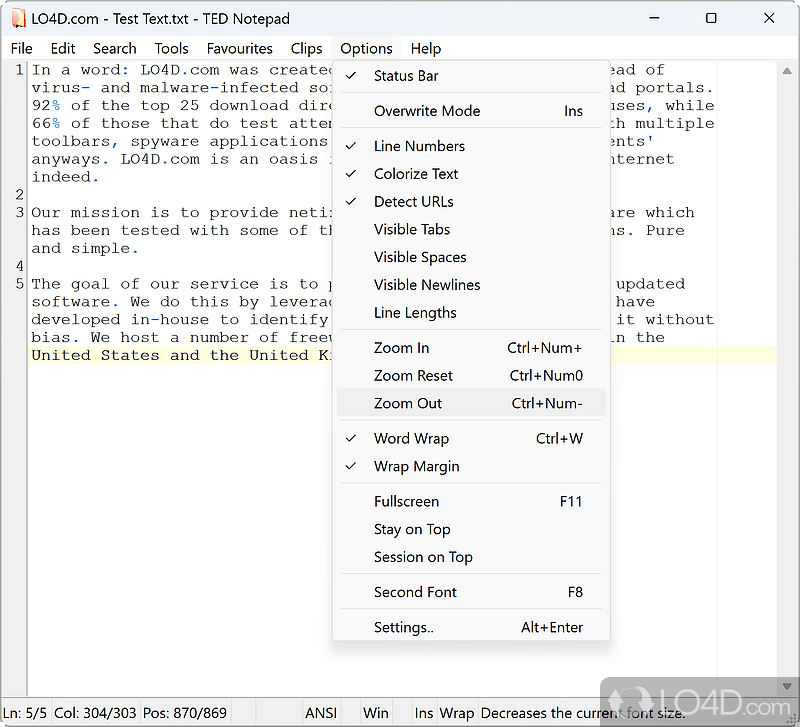Click the Col: 304/303 status field
Image resolution: width=800 pixels, height=727 pixels.
tap(95, 713)
